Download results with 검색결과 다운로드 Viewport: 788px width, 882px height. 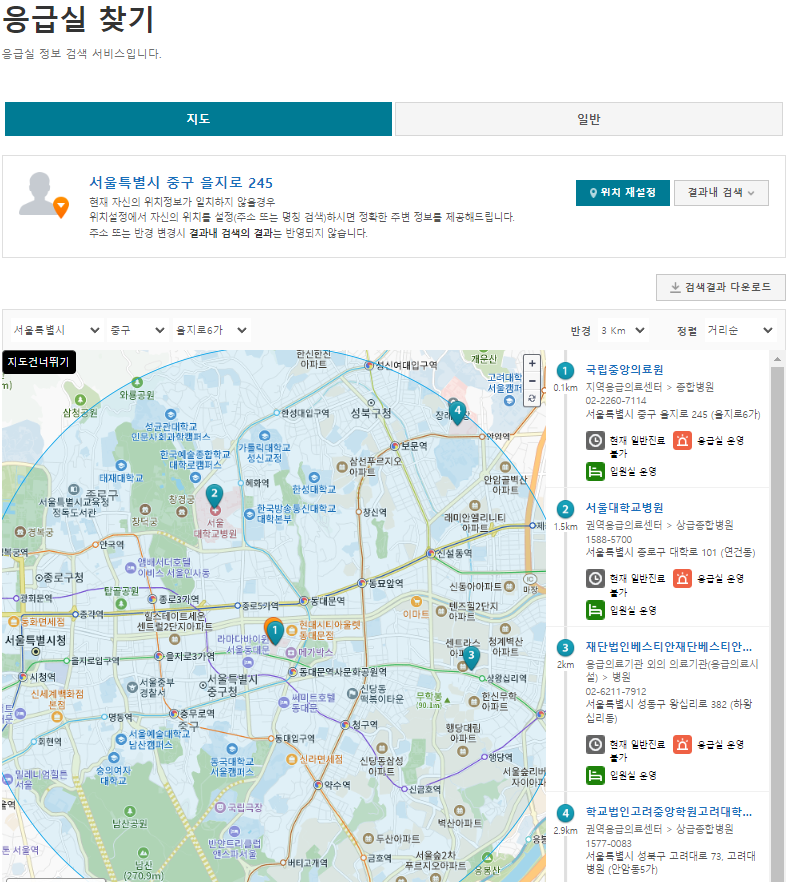pyautogui.click(x=721, y=287)
